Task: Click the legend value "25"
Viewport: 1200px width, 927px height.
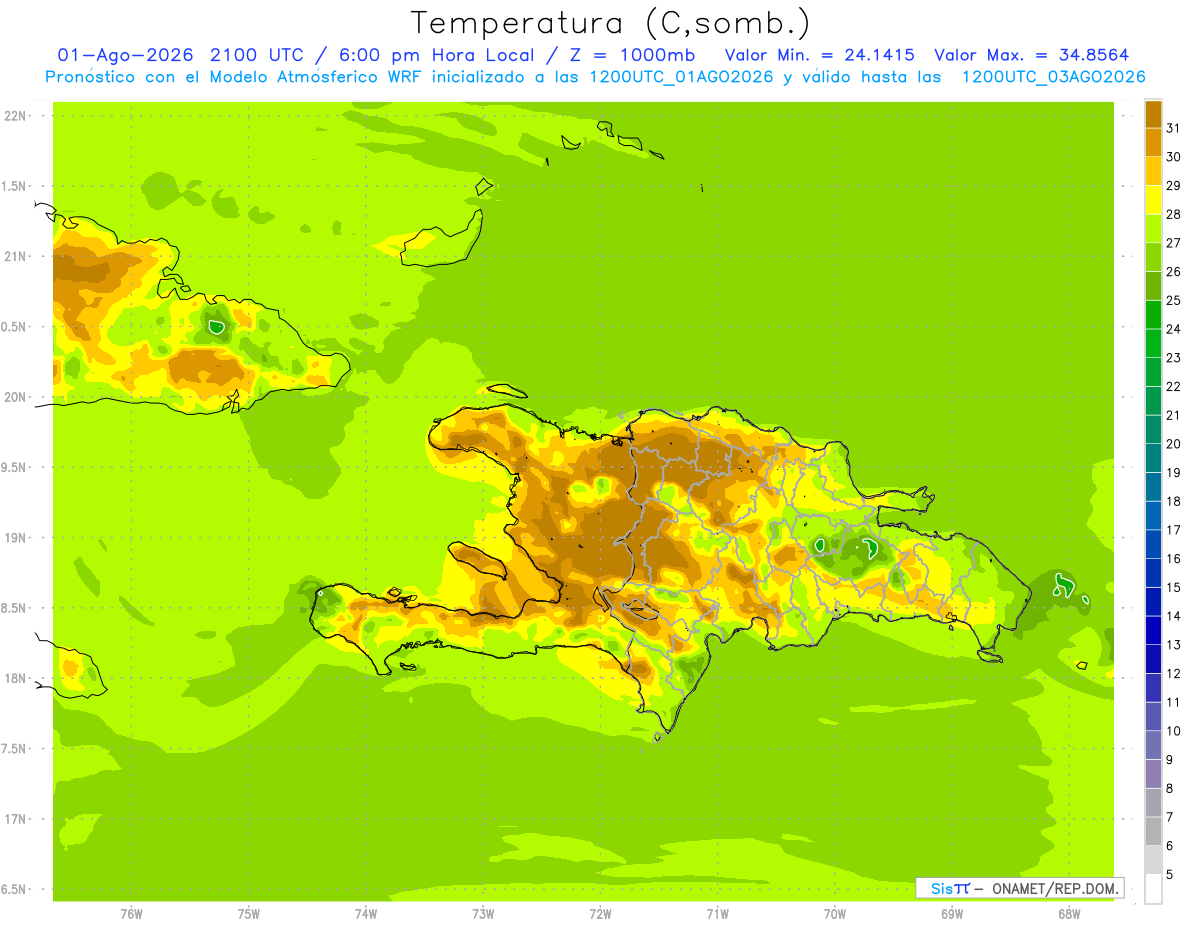Action: tap(1173, 300)
